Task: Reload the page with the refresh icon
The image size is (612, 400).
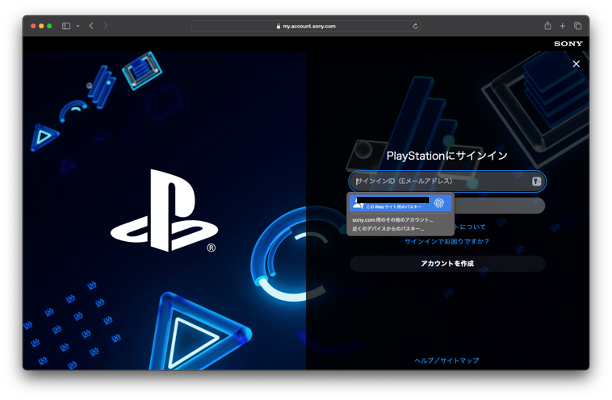Action: pyautogui.click(x=415, y=26)
